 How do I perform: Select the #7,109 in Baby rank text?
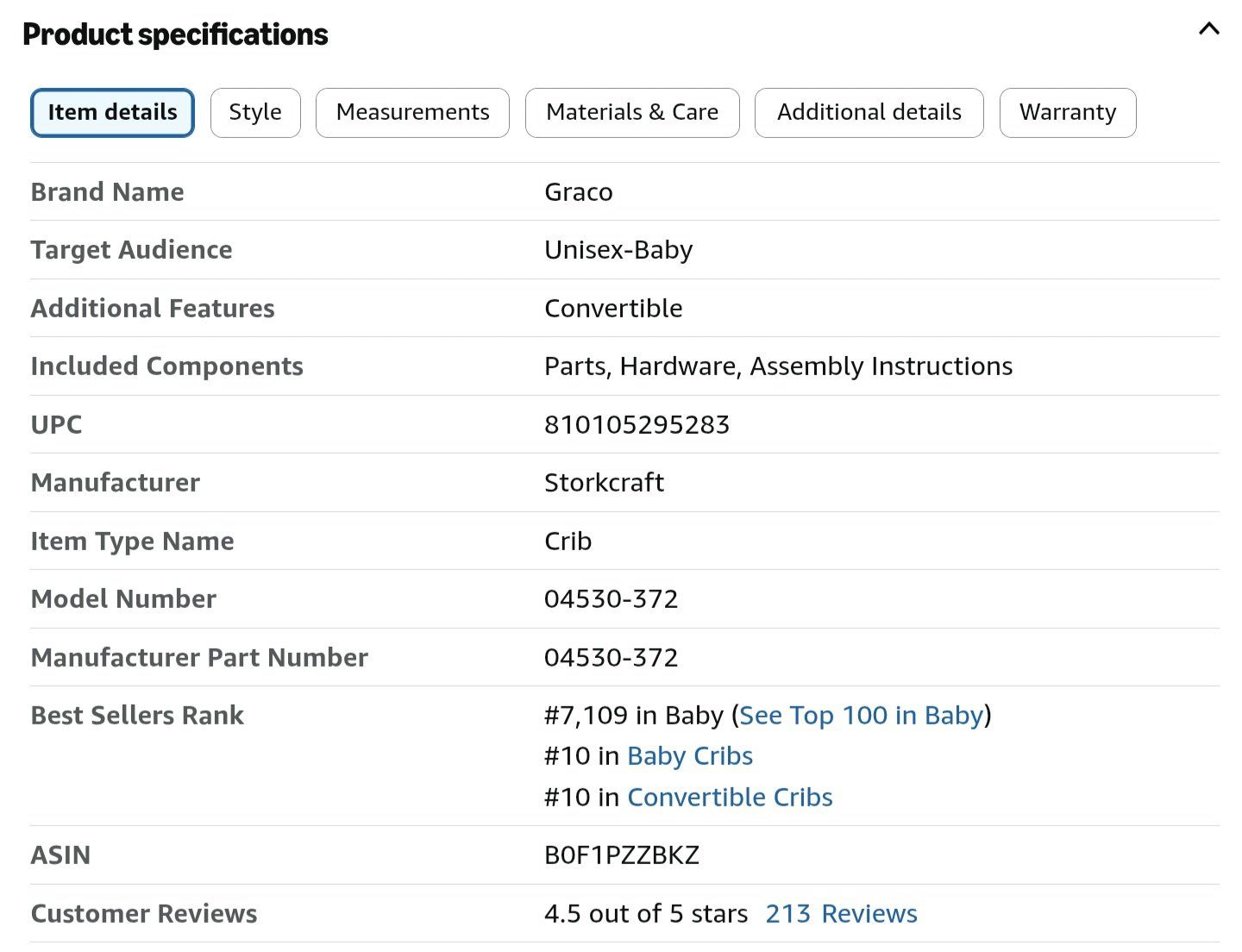[x=634, y=715]
